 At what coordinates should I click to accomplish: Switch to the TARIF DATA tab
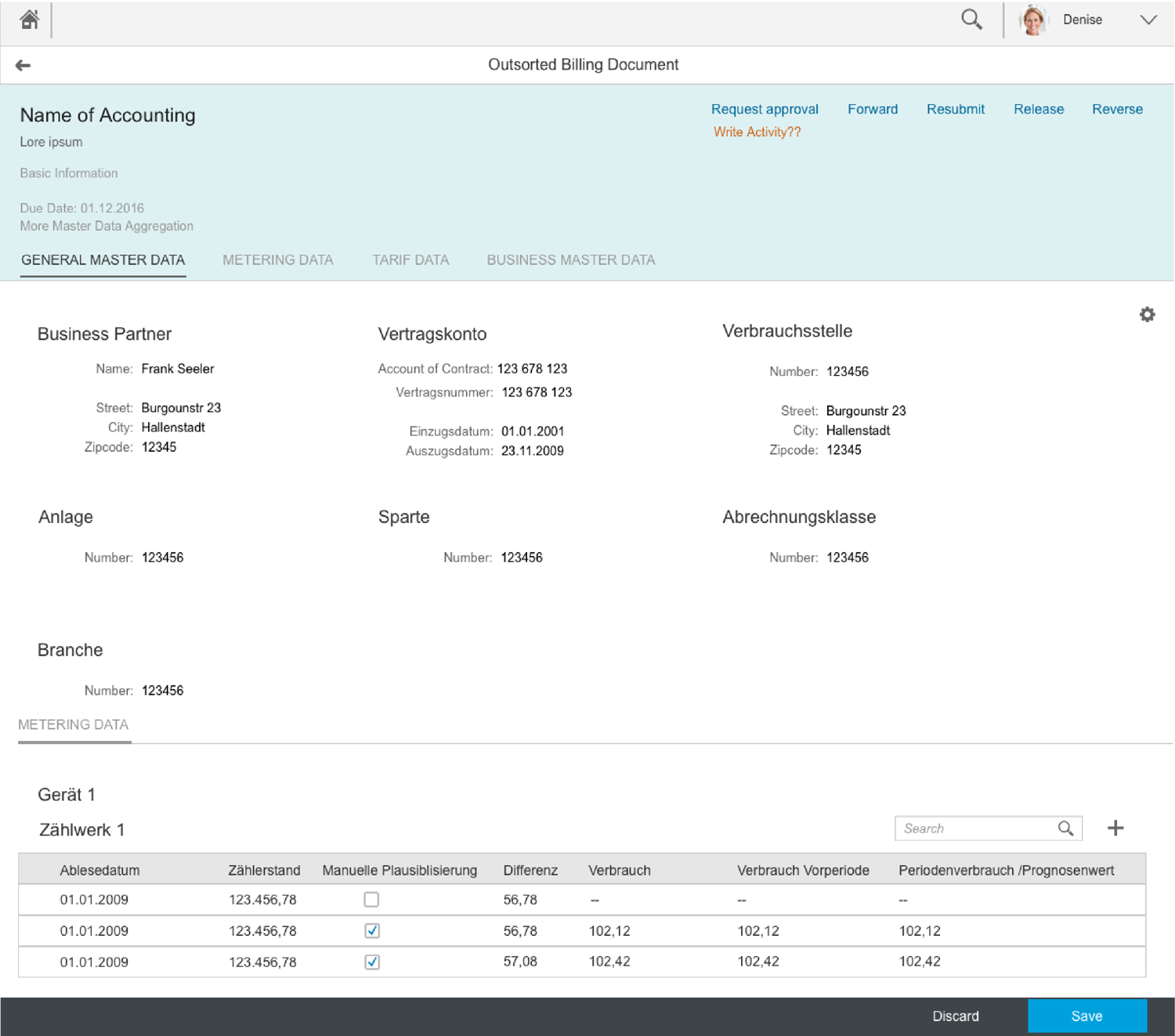coord(410,260)
